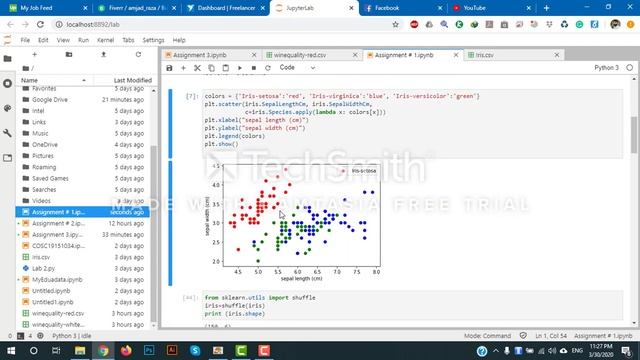The width and height of the screenshot is (640, 360).
Task: Select COSC19151034 notebook file
Action: (x=83, y=246)
